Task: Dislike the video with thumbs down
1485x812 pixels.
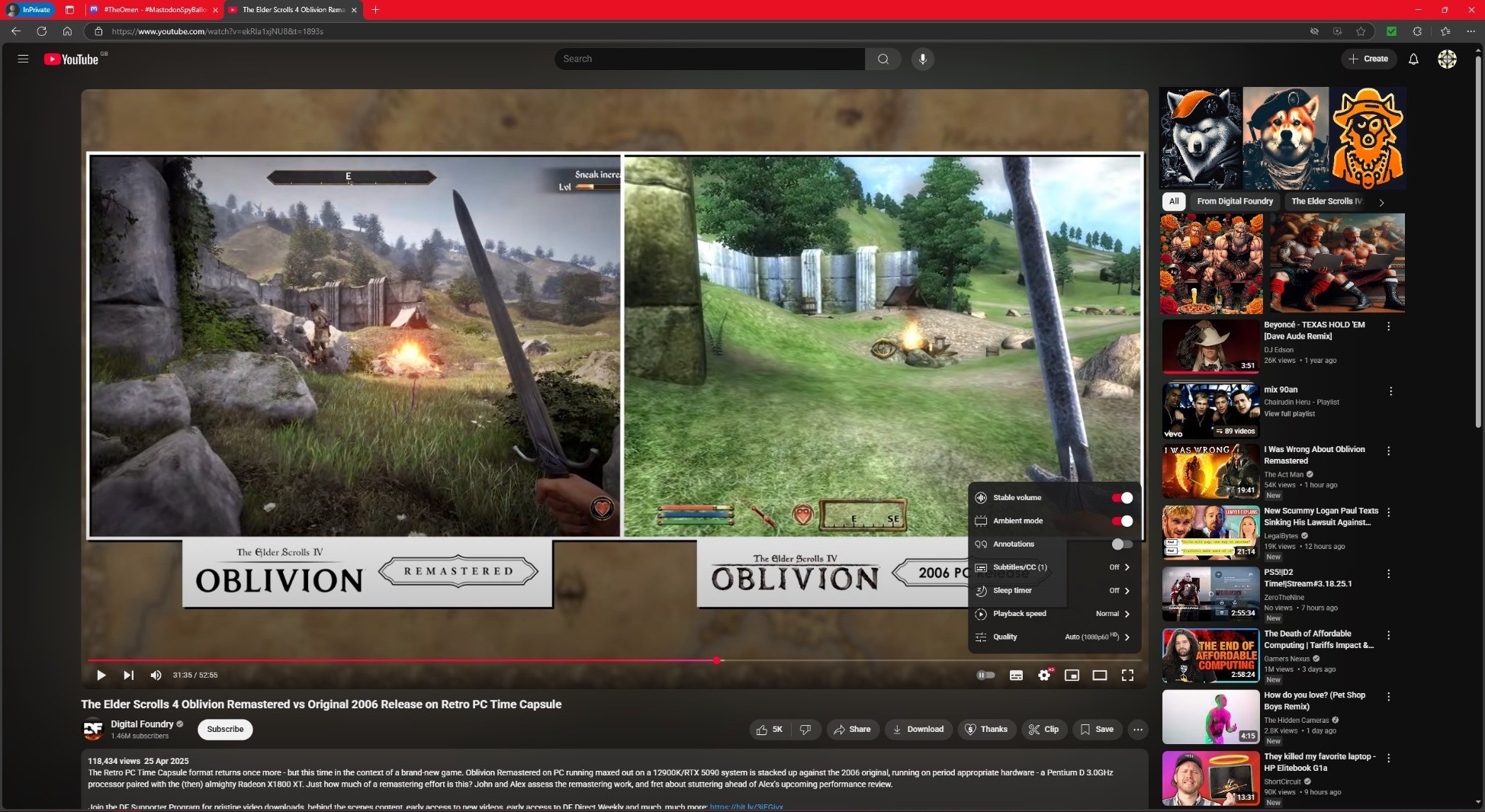Action: pyautogui.click(x=805, y=730)
